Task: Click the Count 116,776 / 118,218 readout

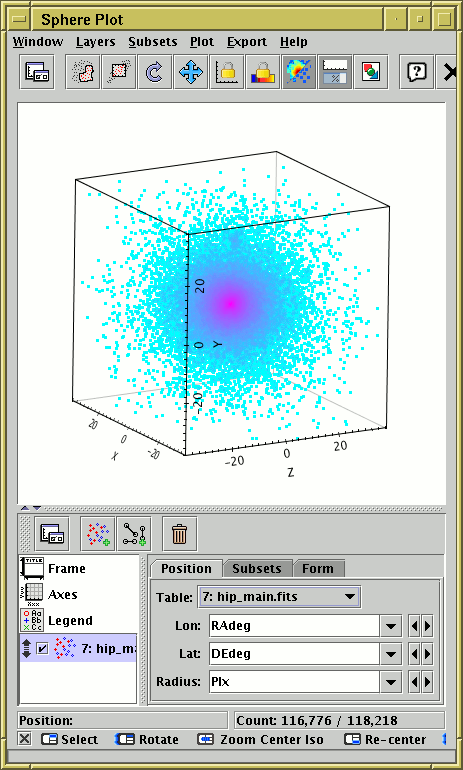Action: 340,720
